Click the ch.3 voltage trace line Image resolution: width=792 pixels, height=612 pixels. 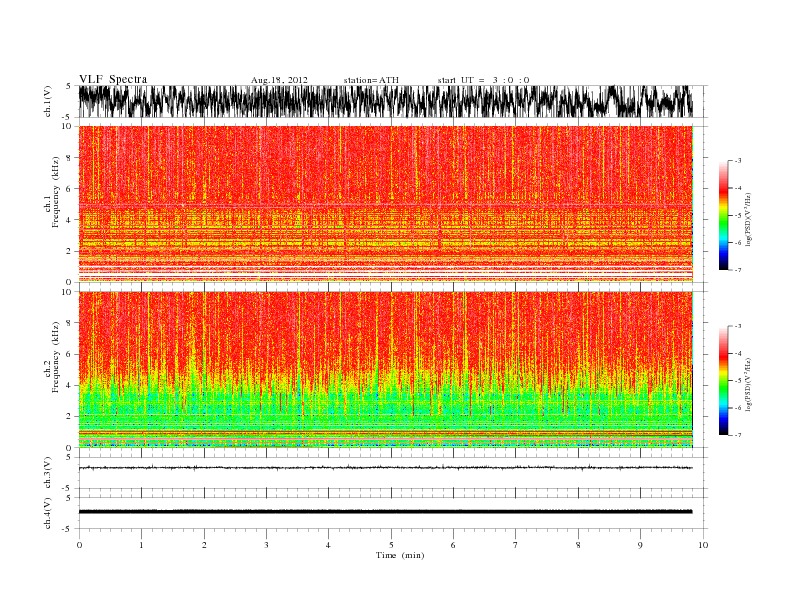coord(385,468)
